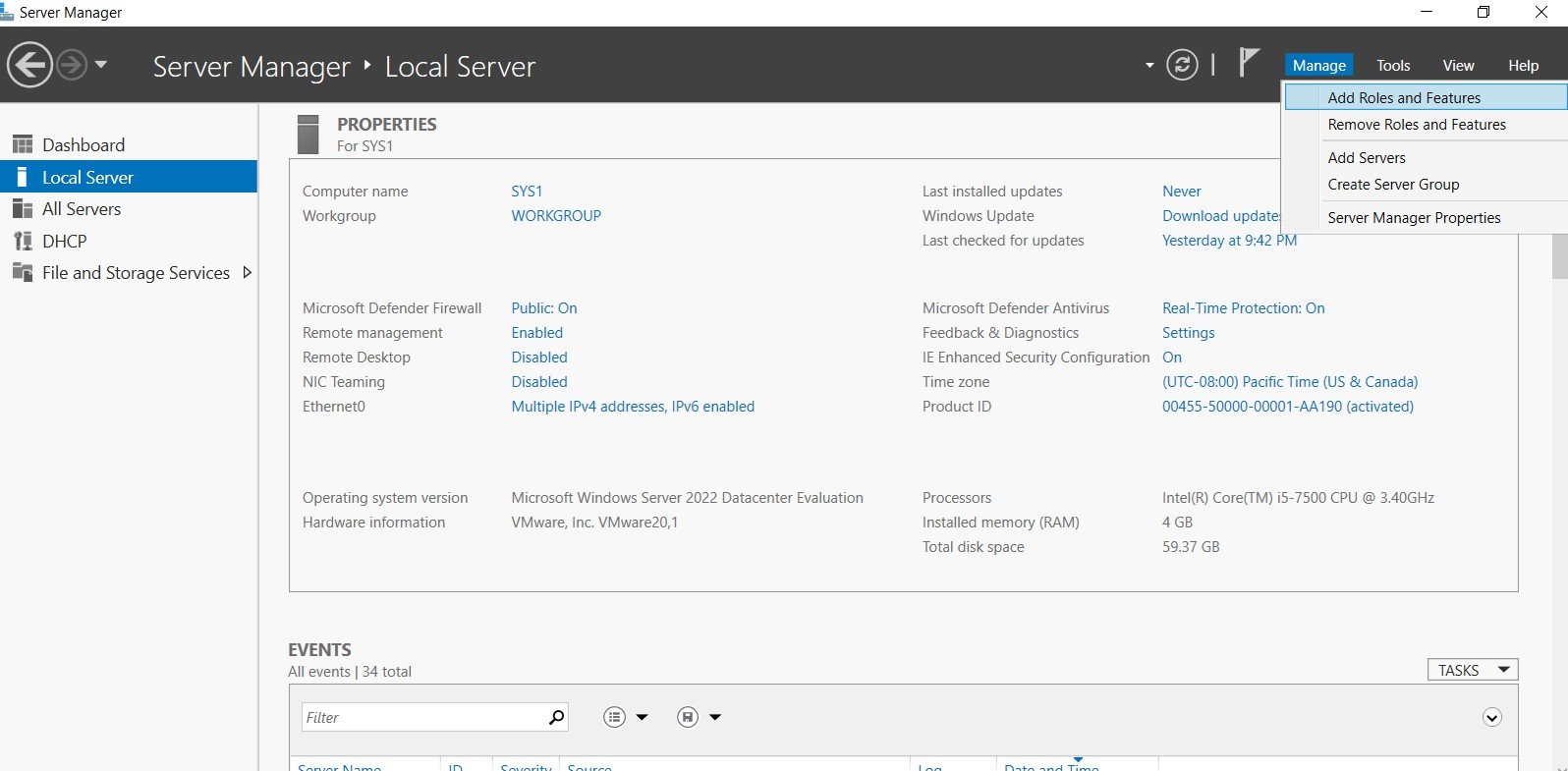Click the Product ID activated link
Viewport: 1568px width, 771px height.
click(1288, 407)
